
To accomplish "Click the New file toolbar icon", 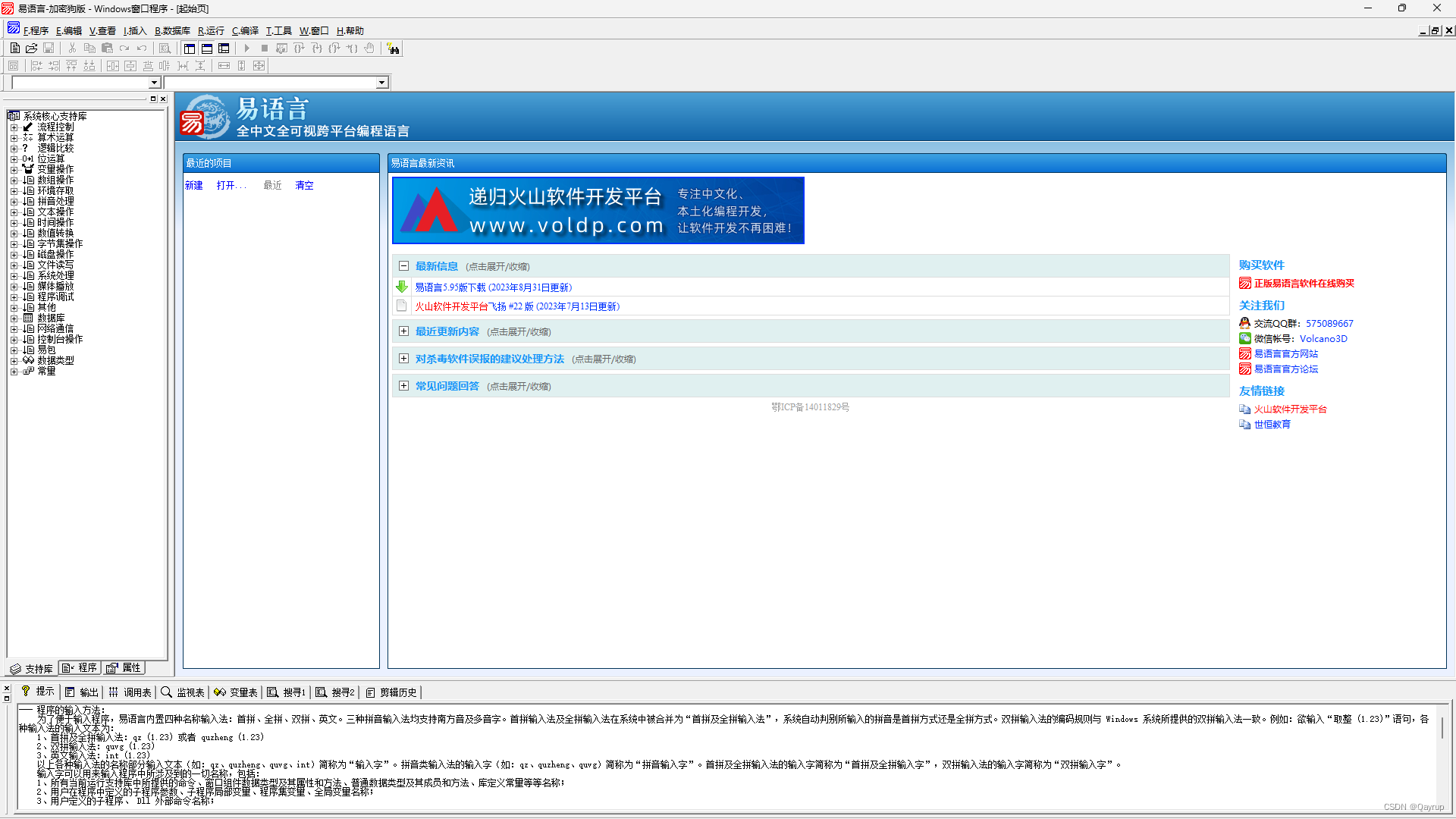I will click(x=14, y=48).
